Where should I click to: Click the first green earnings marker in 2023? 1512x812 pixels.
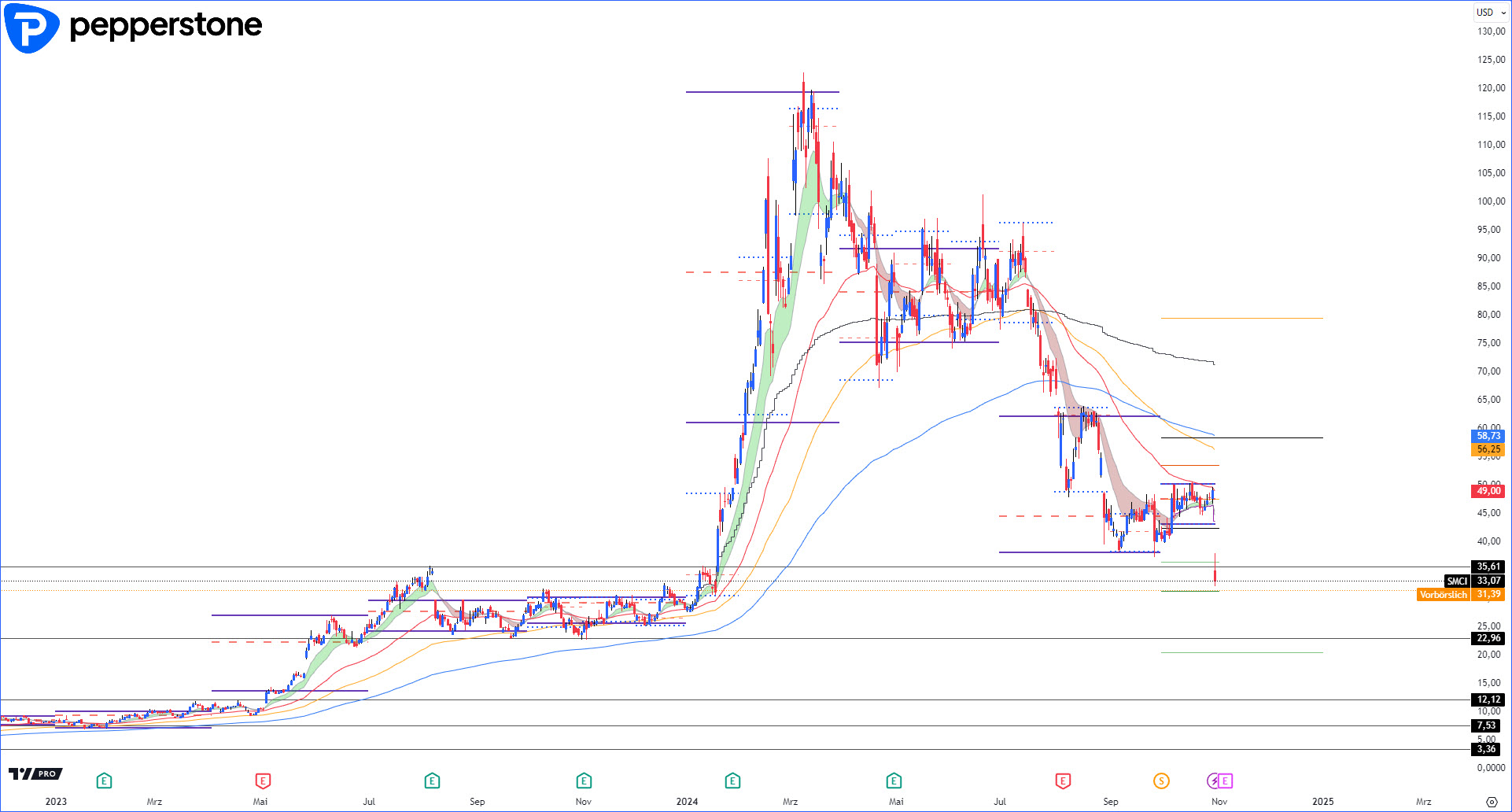coord(104,781)
